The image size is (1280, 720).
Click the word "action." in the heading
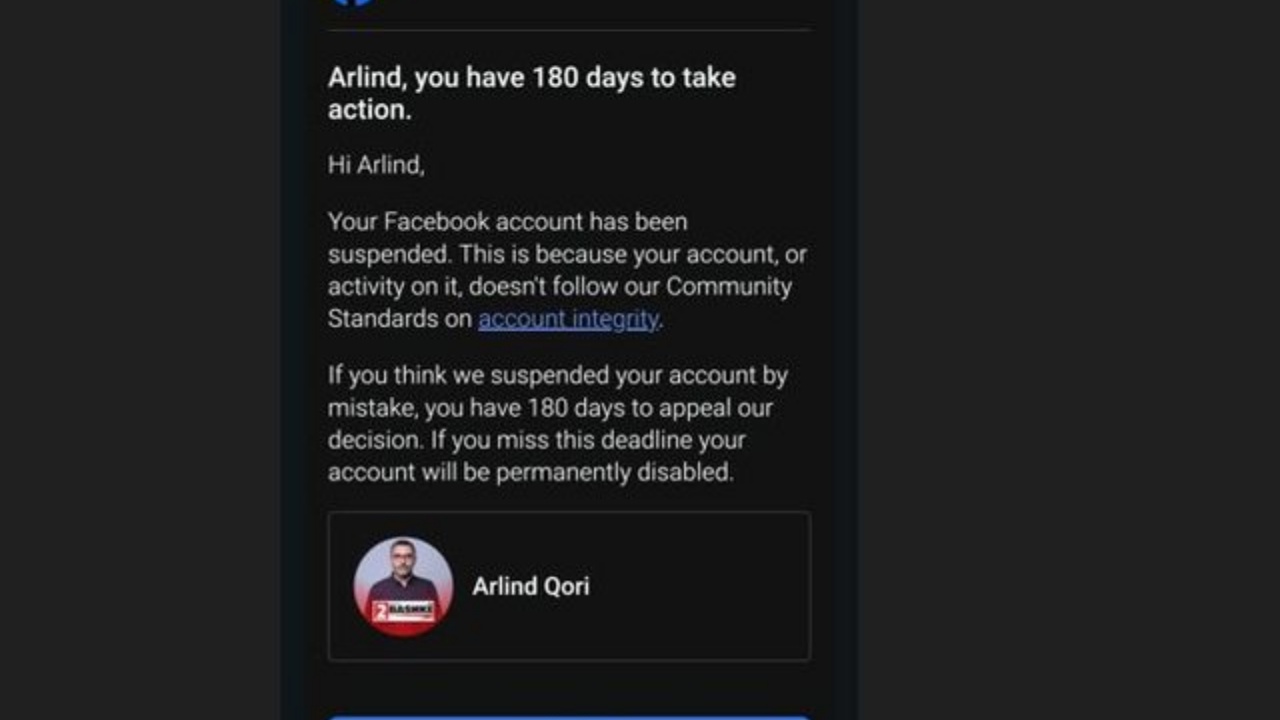pos(369,110)
